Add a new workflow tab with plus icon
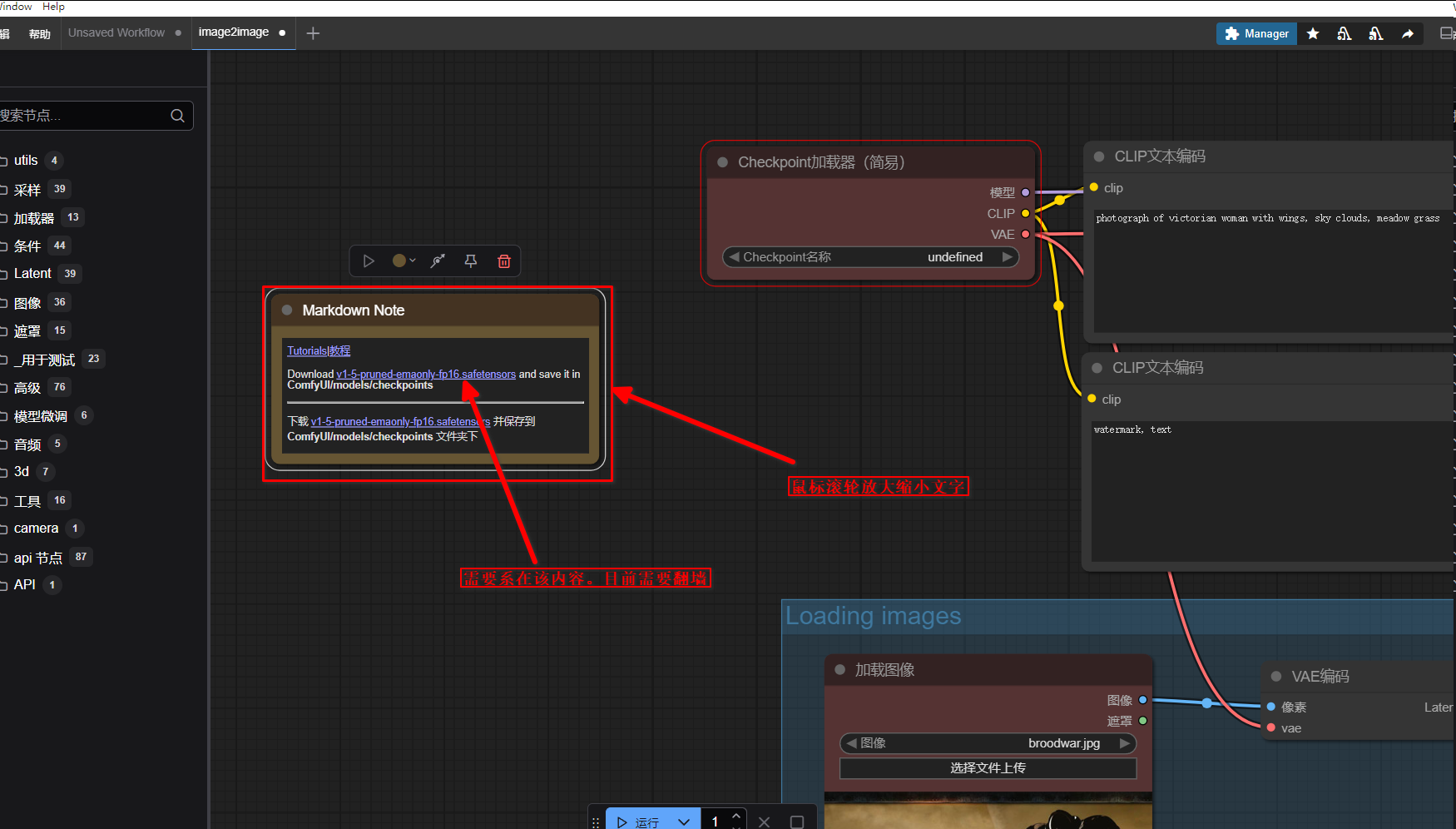The width and height of the screenshot is (1456, 829). pyautogui.click(x=313, y=33)
